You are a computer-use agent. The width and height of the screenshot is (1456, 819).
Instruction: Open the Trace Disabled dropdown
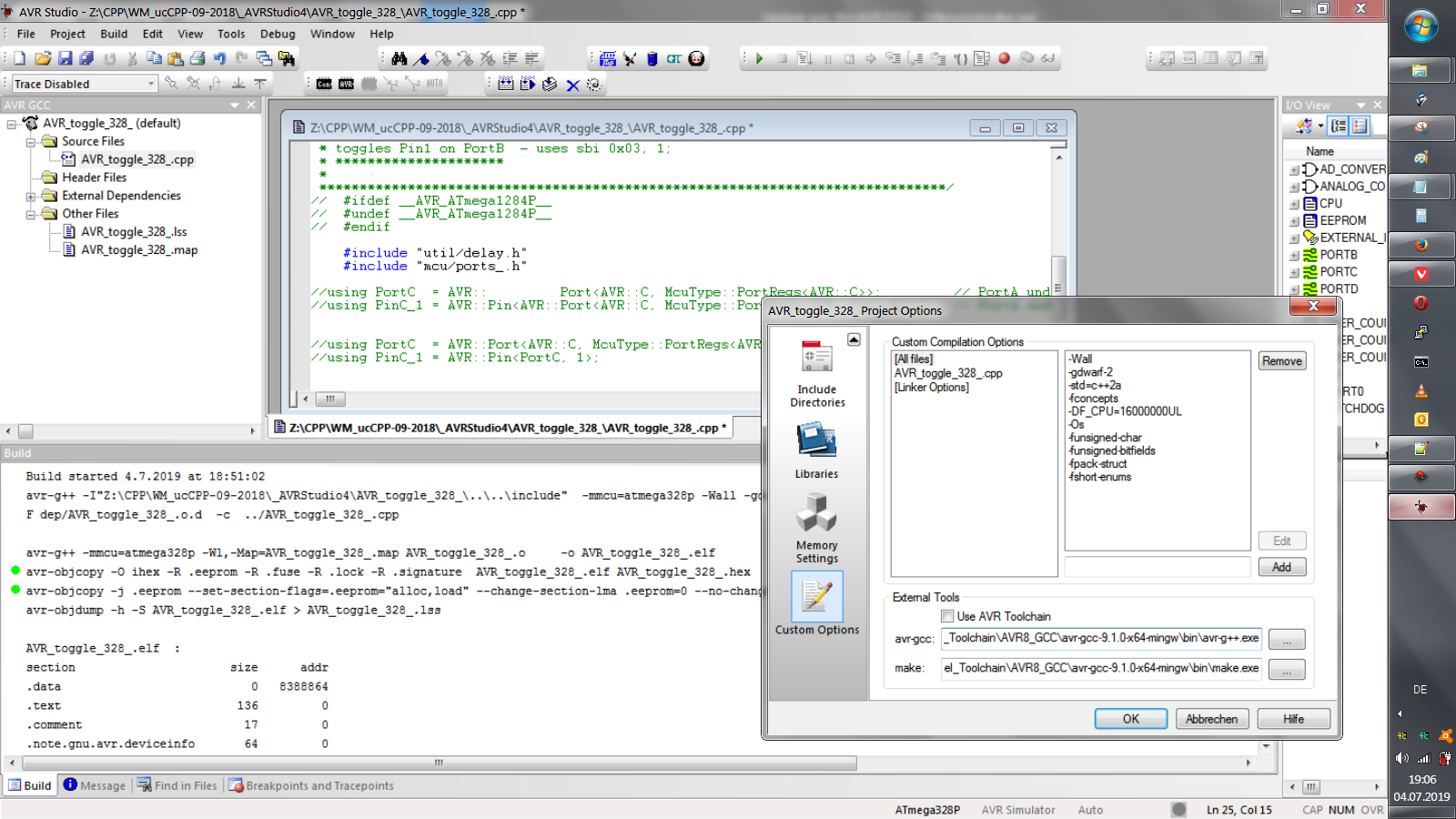[151, 84]
